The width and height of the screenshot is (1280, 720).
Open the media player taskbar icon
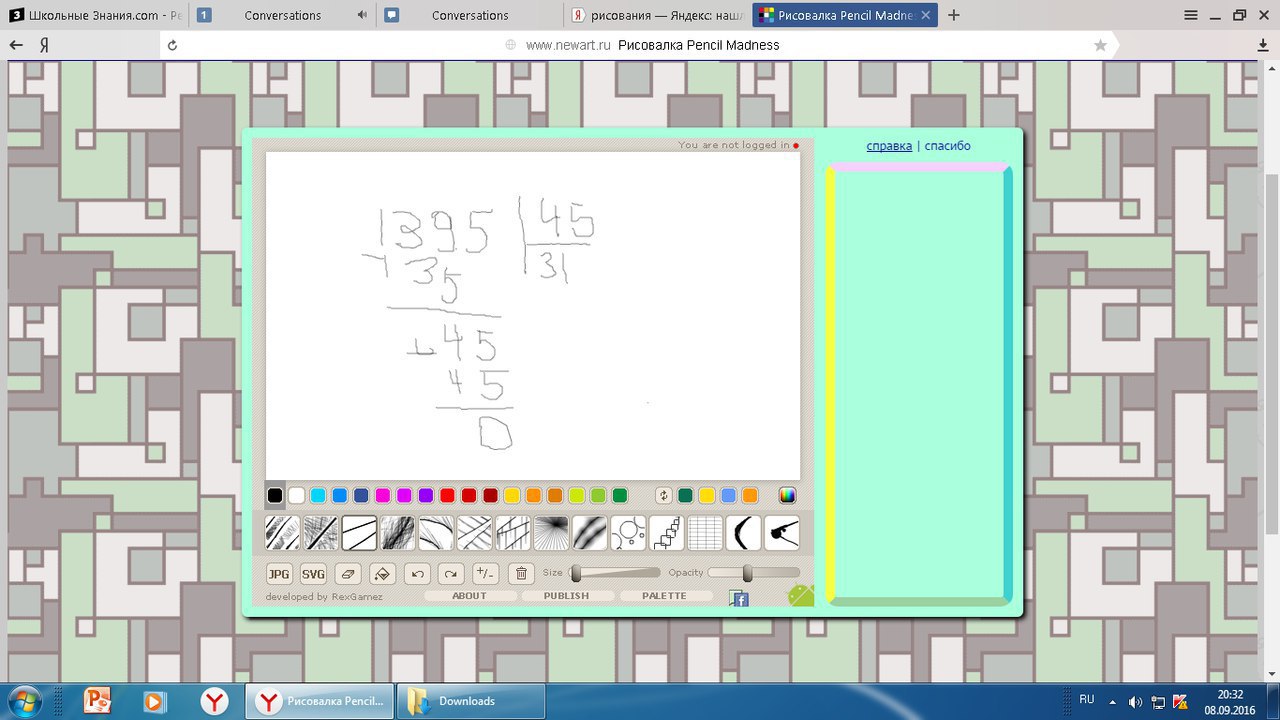155,701
